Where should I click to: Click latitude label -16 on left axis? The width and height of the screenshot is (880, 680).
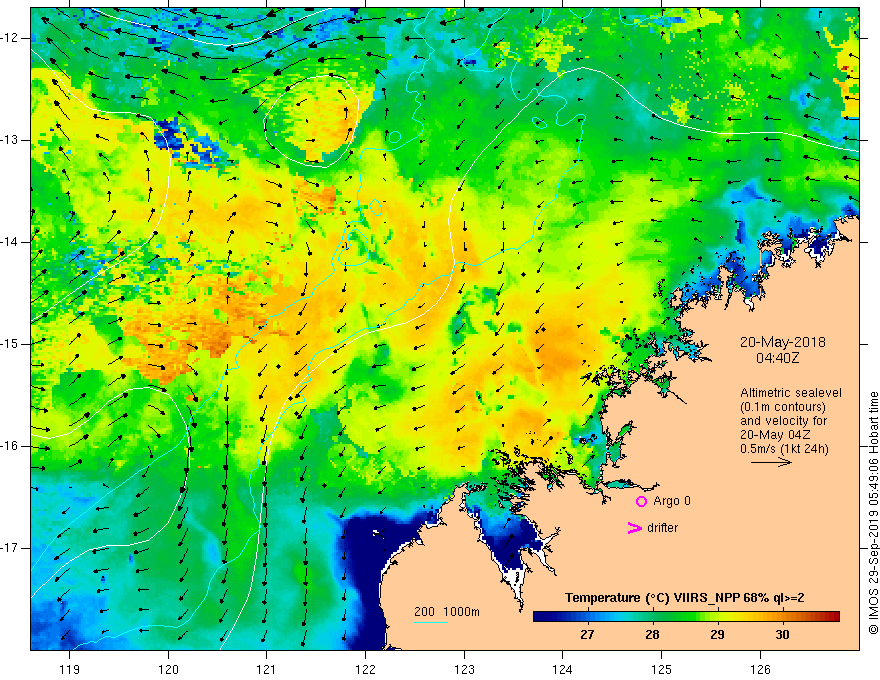[x=10, y=446]
